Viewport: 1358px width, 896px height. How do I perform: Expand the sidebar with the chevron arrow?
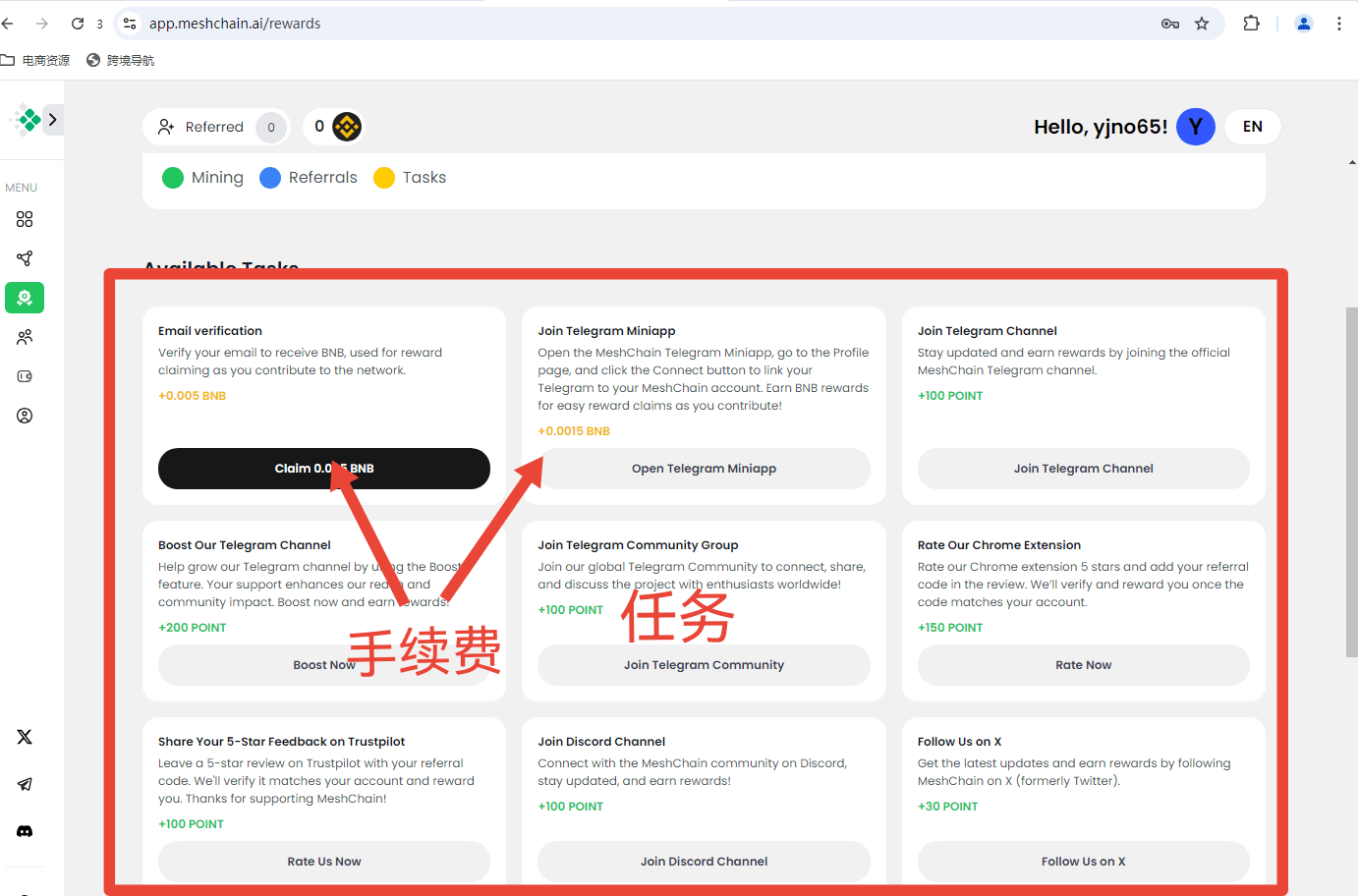pyautogui.click(x=53, y=120)
